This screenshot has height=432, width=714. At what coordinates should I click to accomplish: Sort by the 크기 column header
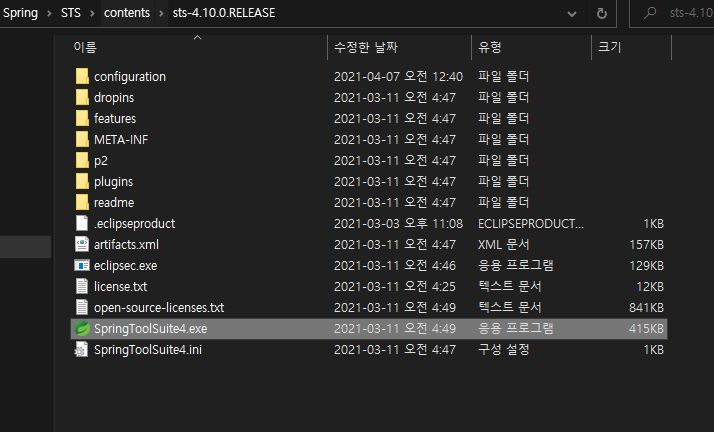(x=609, y=47)
